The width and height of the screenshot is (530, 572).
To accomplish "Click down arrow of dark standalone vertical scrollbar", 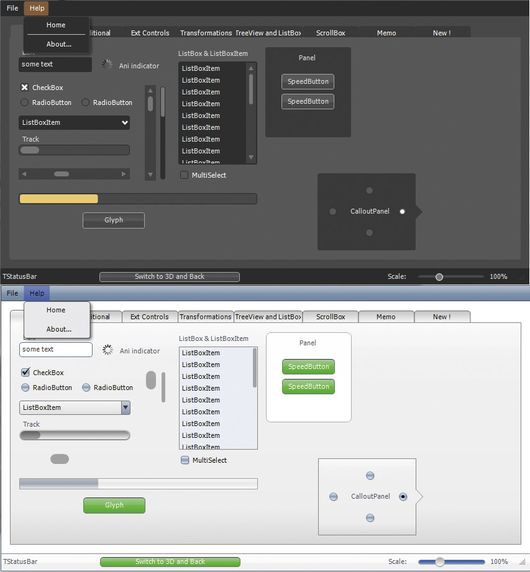I will tap(150, 175).
